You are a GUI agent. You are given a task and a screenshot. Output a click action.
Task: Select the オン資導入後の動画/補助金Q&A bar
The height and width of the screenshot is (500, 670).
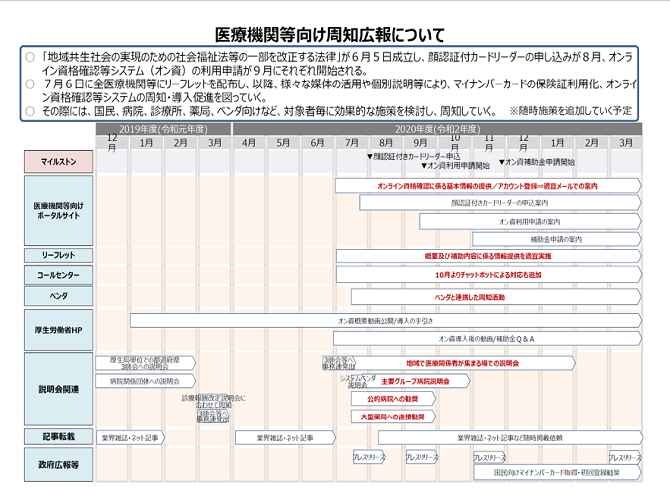(487, 338)
